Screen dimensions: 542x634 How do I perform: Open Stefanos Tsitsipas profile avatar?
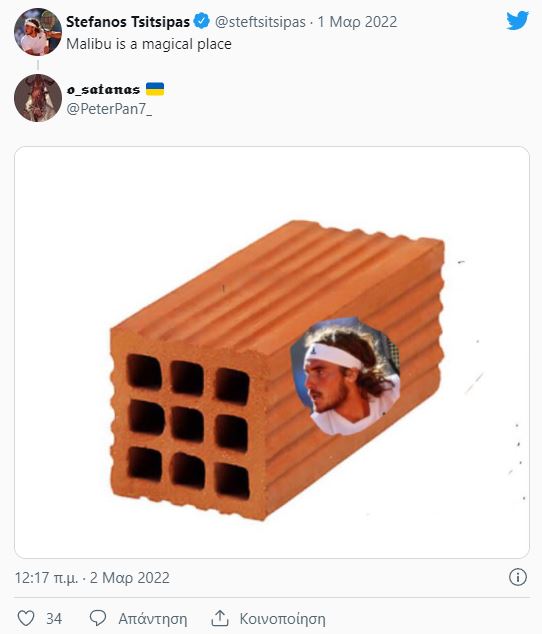[x=38, y=32]
